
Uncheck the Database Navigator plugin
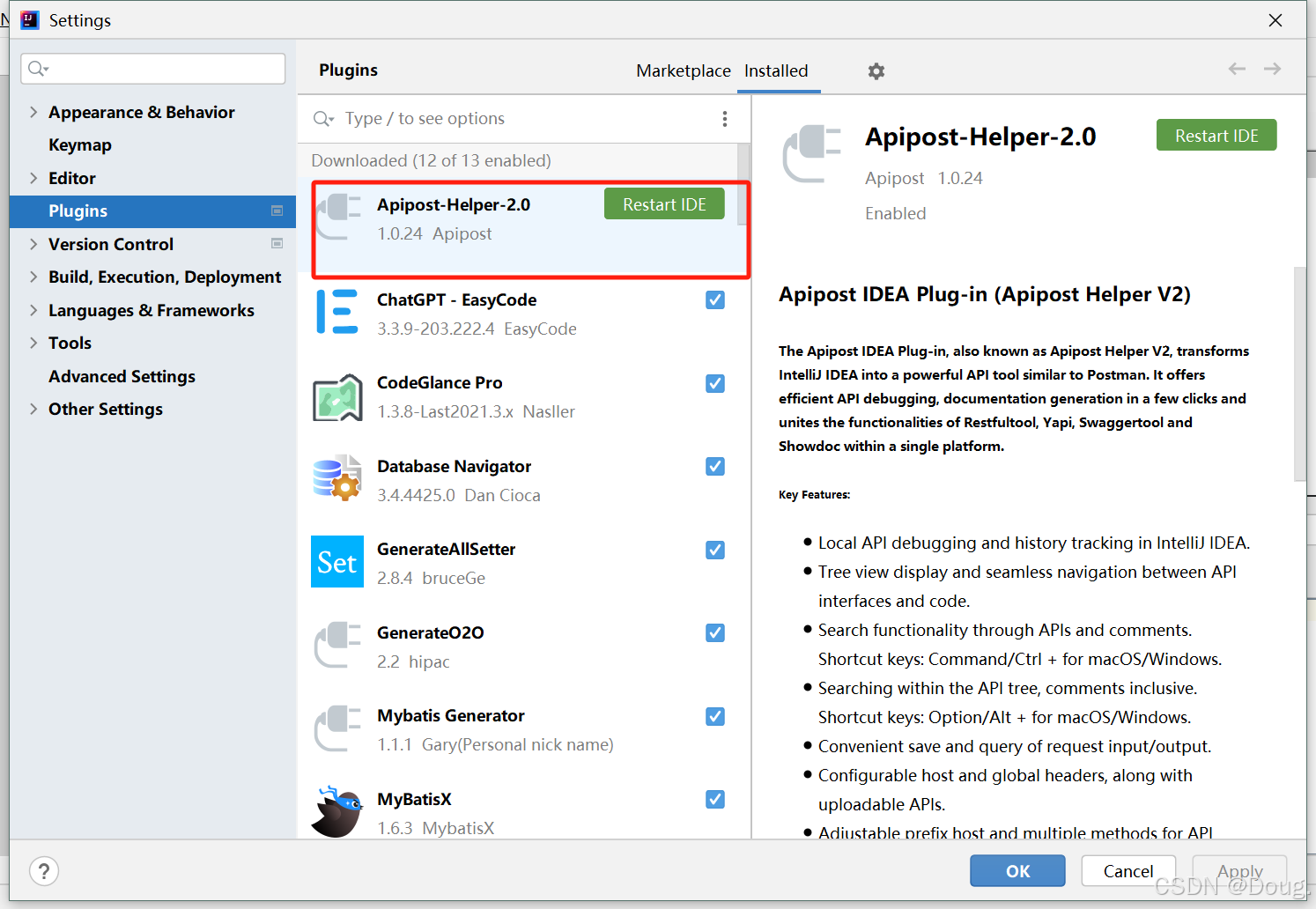click(x=715, y=466)
